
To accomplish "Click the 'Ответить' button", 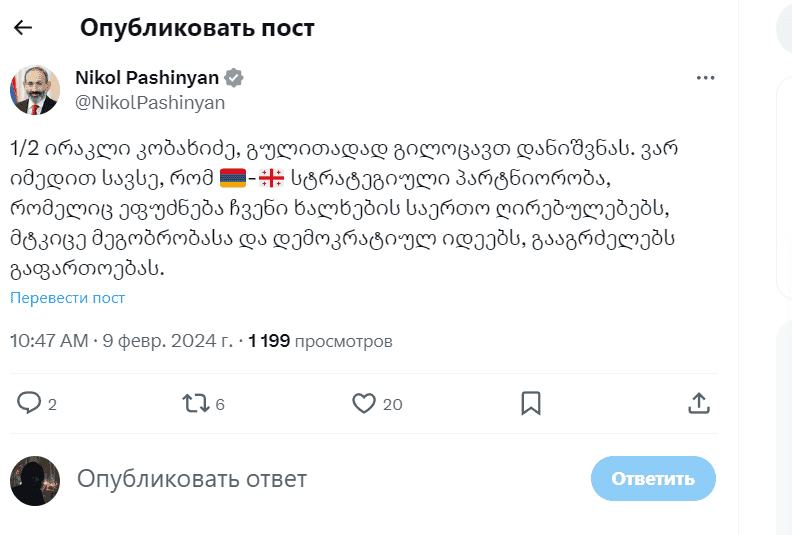I will coord(653,478).
